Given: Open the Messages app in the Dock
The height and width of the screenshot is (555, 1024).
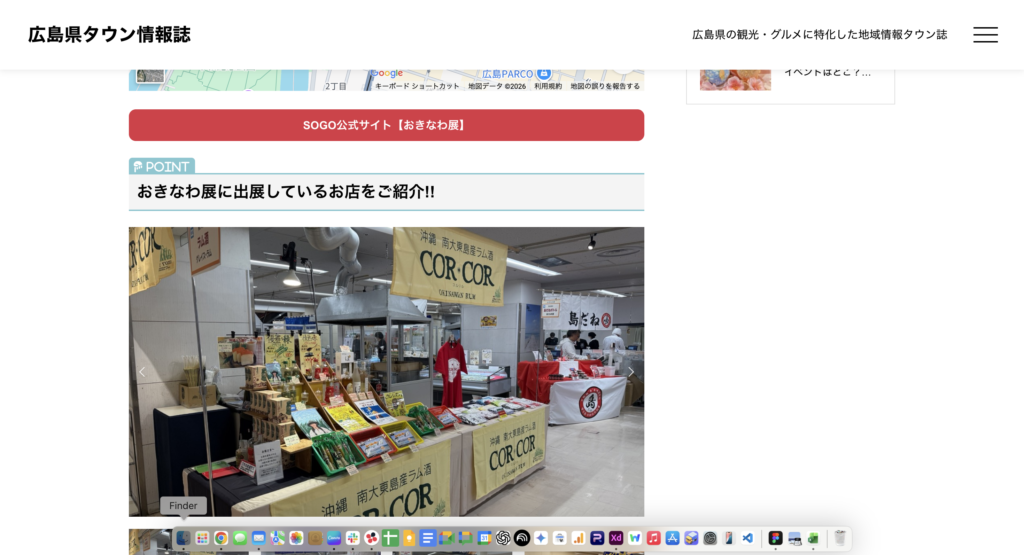Looking at the screenshot, I should coord(240,538).
